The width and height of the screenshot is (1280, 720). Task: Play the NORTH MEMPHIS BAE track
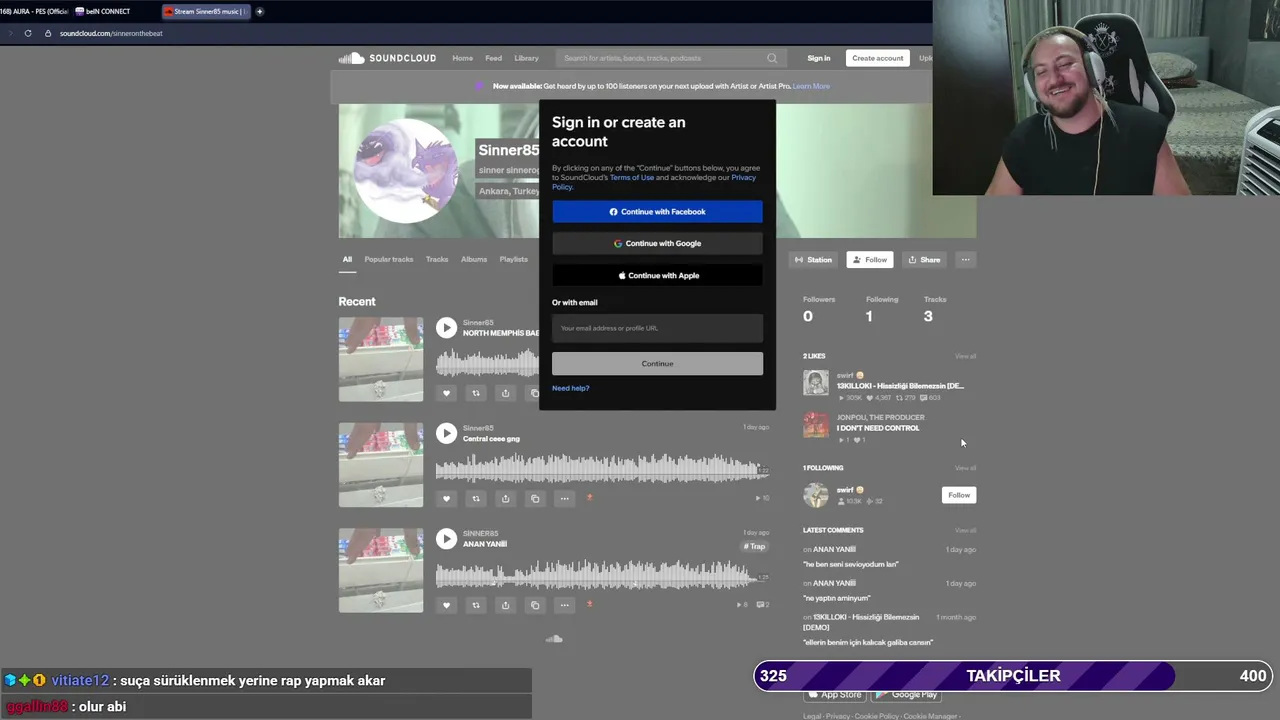(446, 327)
